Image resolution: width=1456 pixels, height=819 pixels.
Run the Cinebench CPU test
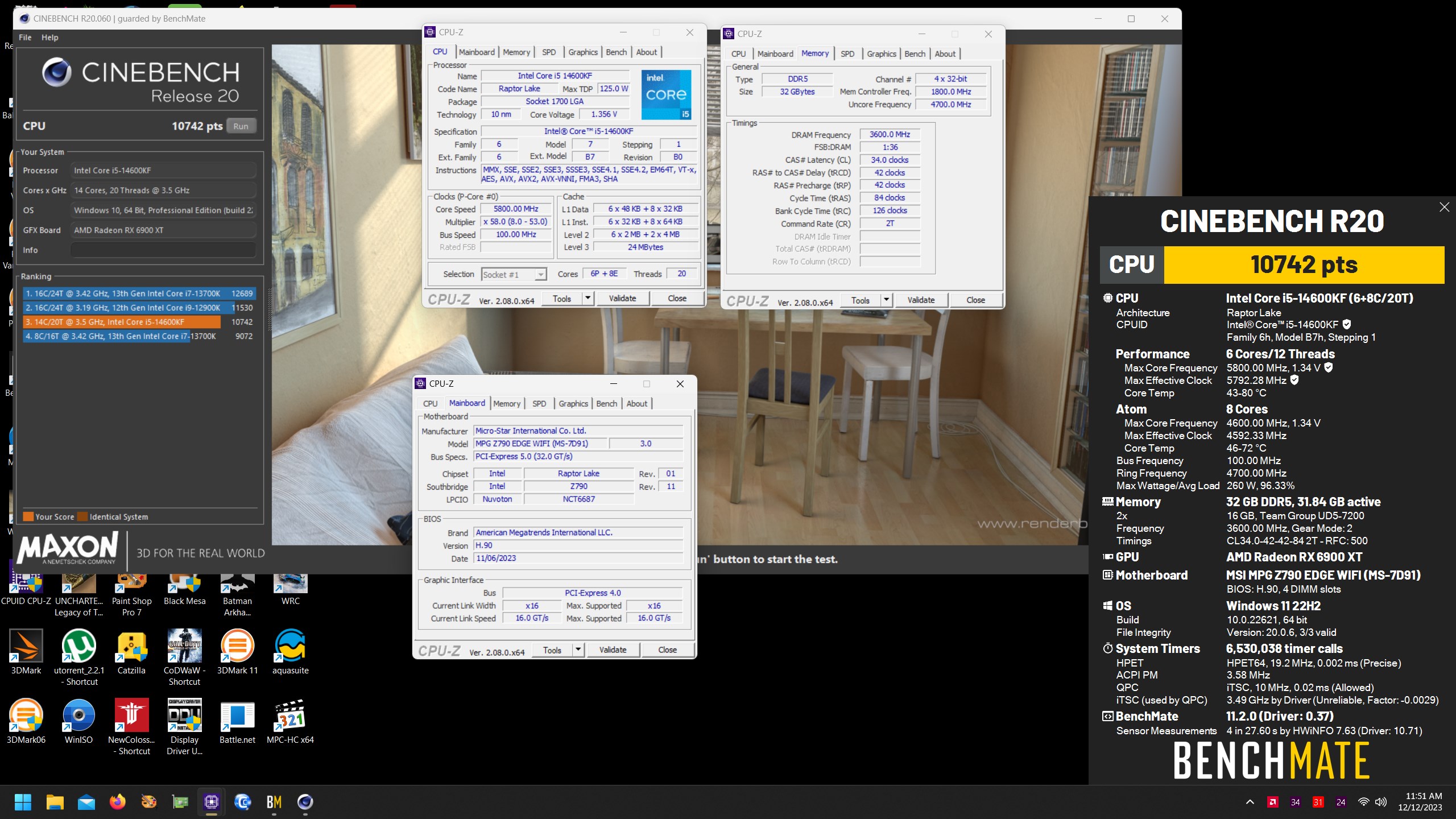[x=241, y=126]
